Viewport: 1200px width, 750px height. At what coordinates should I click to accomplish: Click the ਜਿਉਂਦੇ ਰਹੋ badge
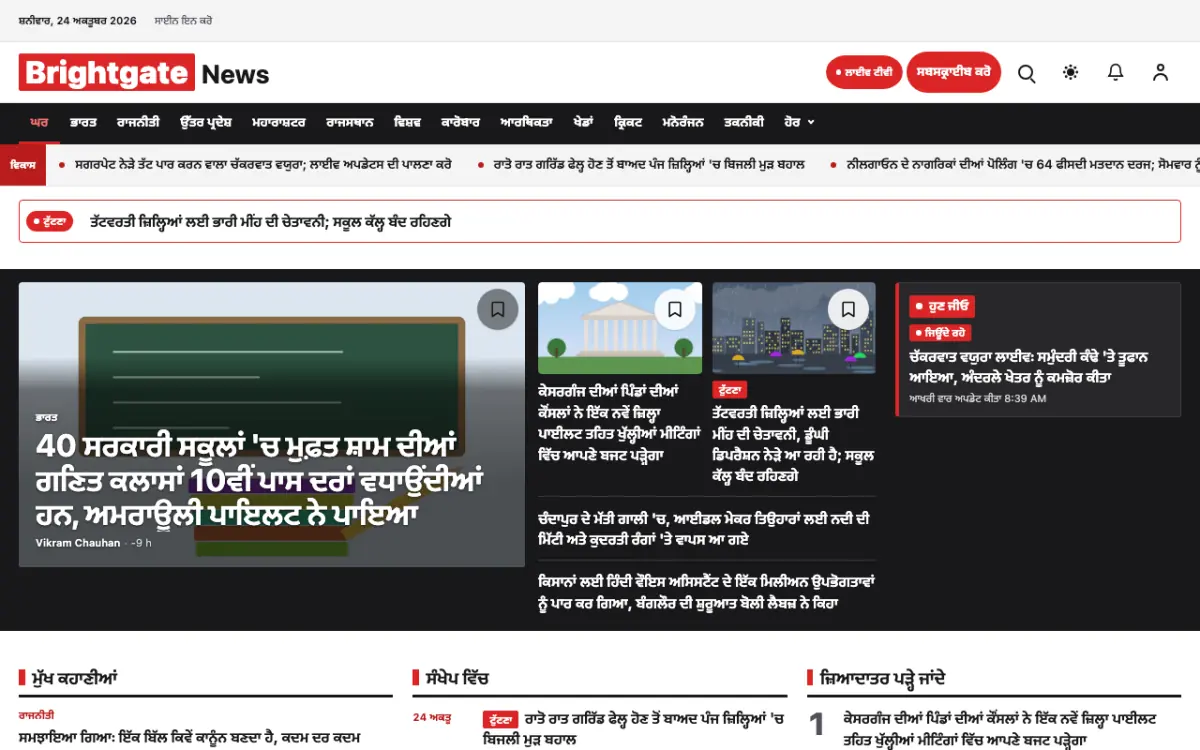(940, 333)
